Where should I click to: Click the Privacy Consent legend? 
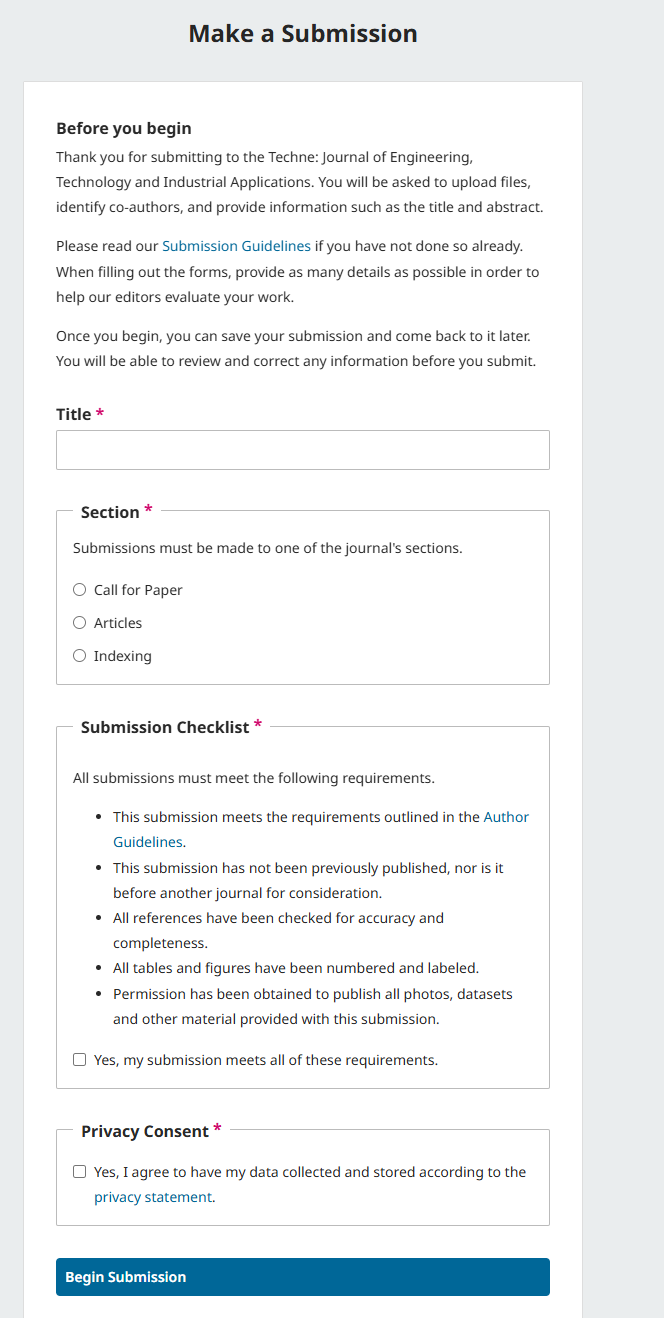click(x=145, y=1131)
